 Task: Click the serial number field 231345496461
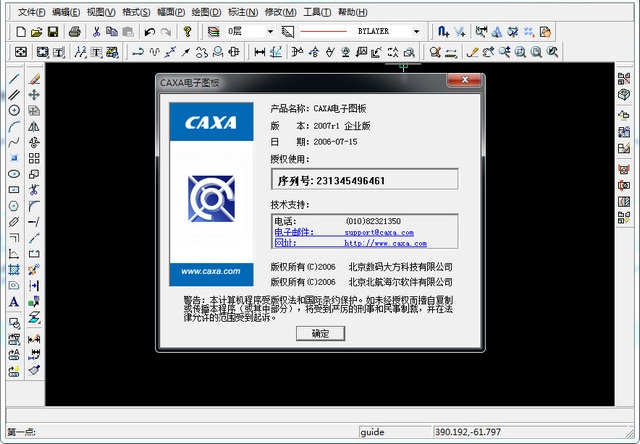(x=364, y=180)
